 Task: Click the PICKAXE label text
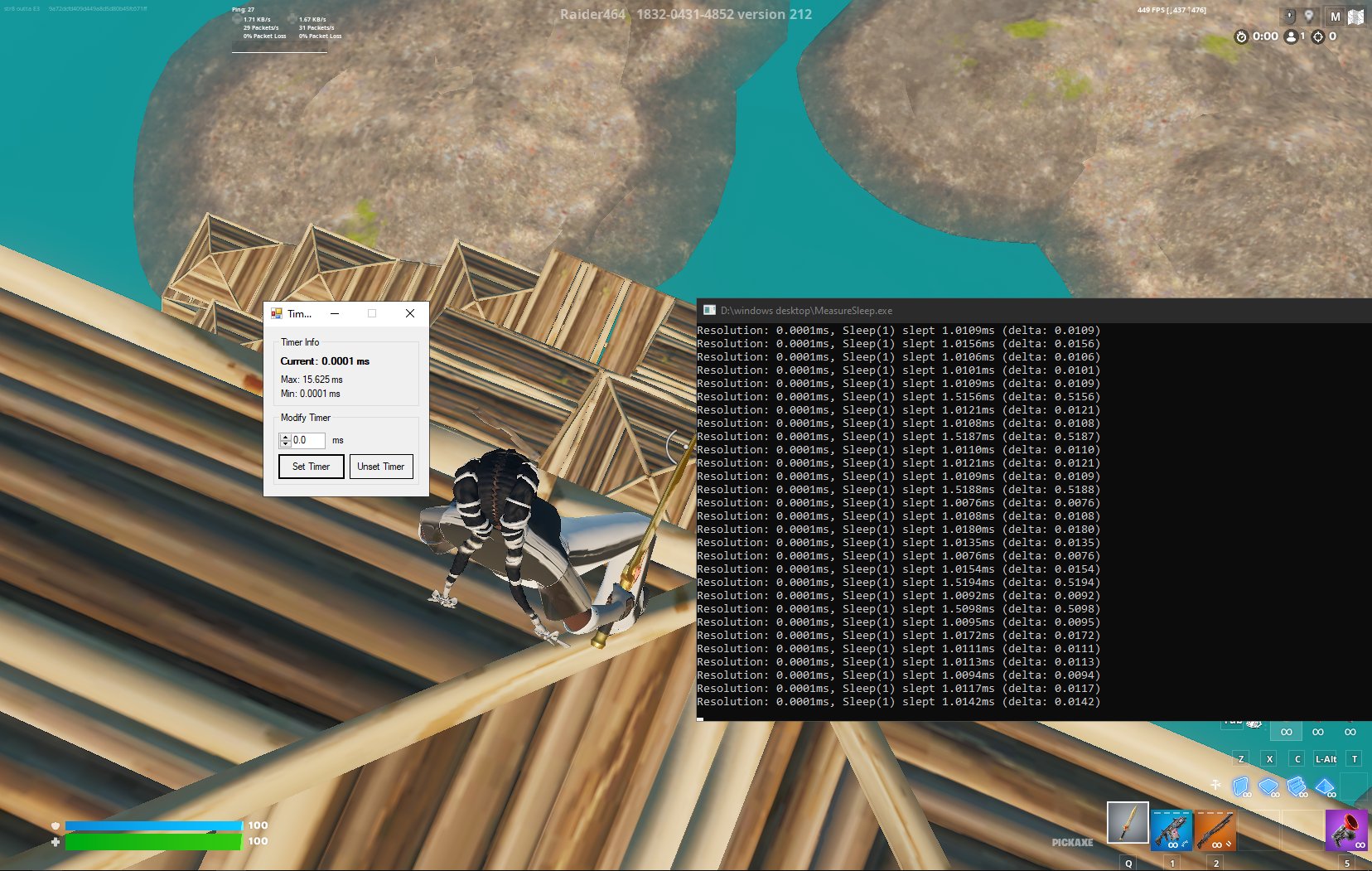point(1072,842)
